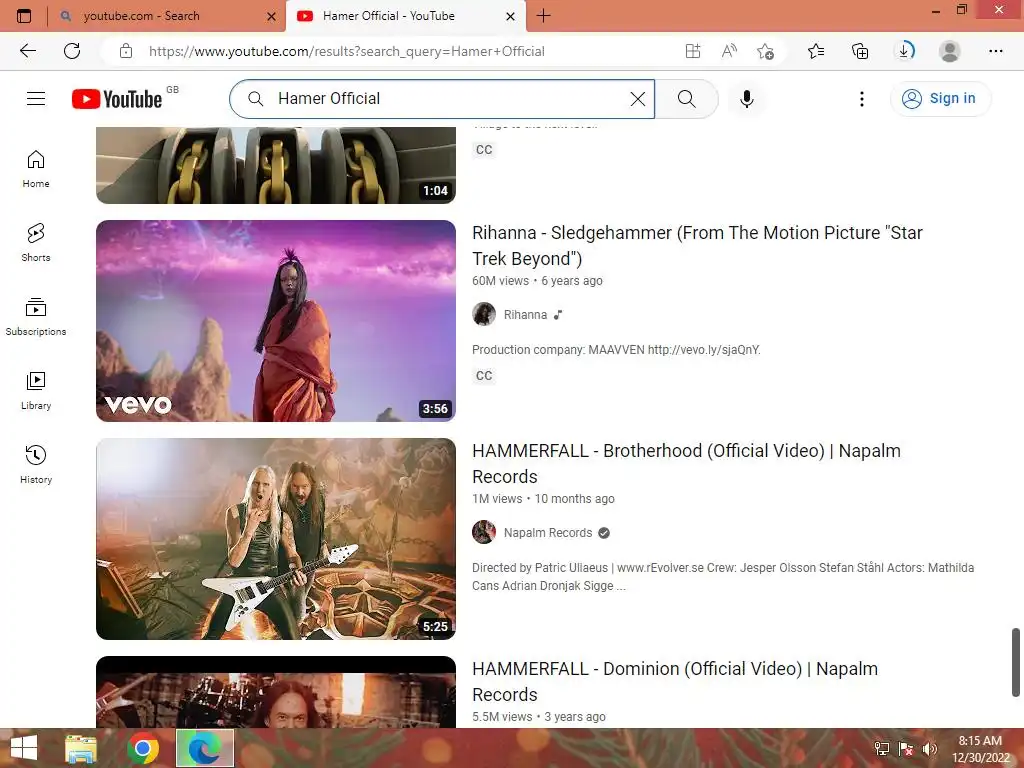Image resolution: width=1024 pixels, height=768 pixels.
Task: Open the clock showing 8:15 AM
Action: 980,749
